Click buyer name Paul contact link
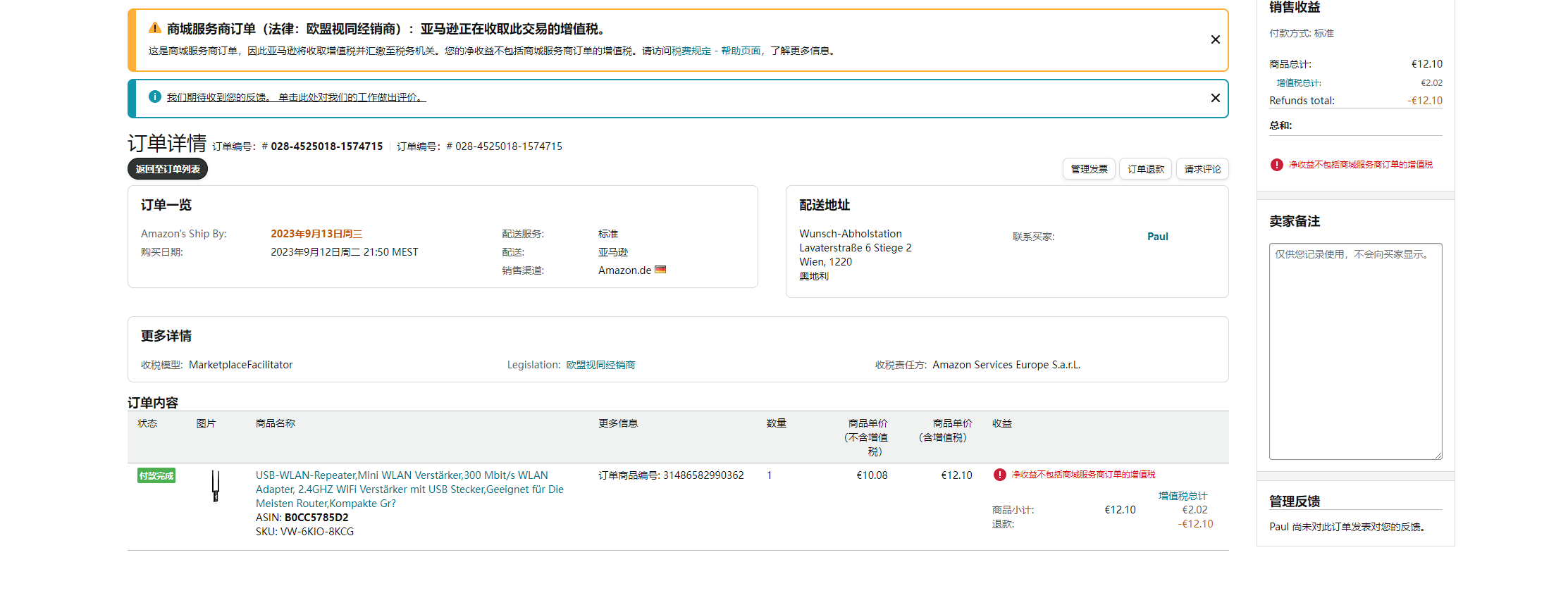Image resolution: width=1568 pixels, height=593 pixels. click(x=1157, y=237)
